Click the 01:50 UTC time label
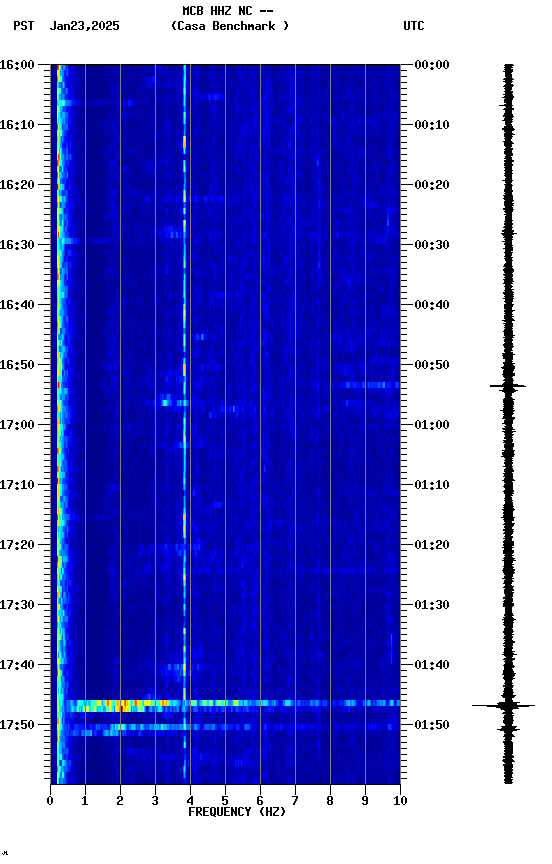552x864 pixels. [x=432, y=725]
